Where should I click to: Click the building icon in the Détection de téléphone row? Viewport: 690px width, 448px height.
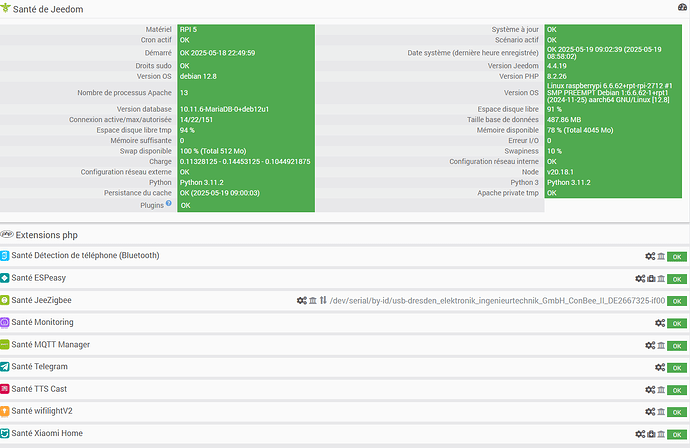coord(661,256)
